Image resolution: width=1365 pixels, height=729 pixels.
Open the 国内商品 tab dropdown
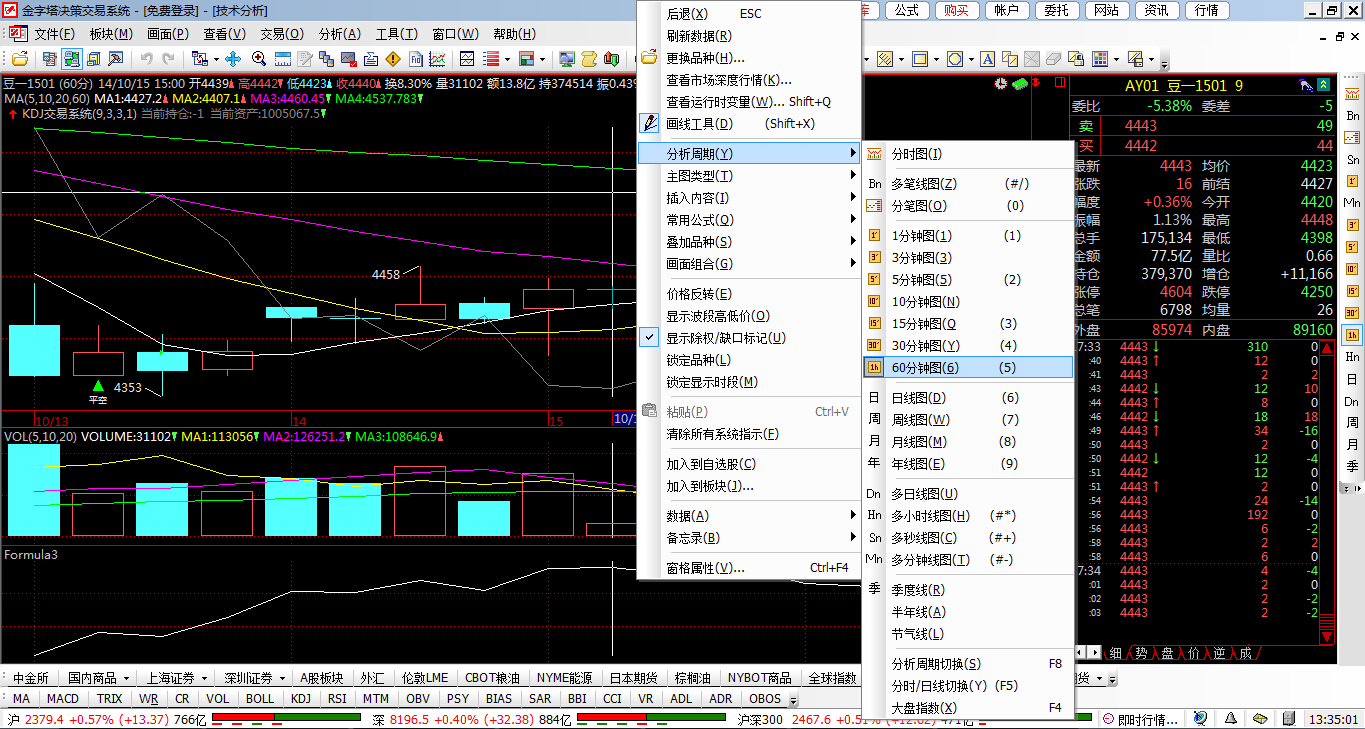(x=126, y=678)
